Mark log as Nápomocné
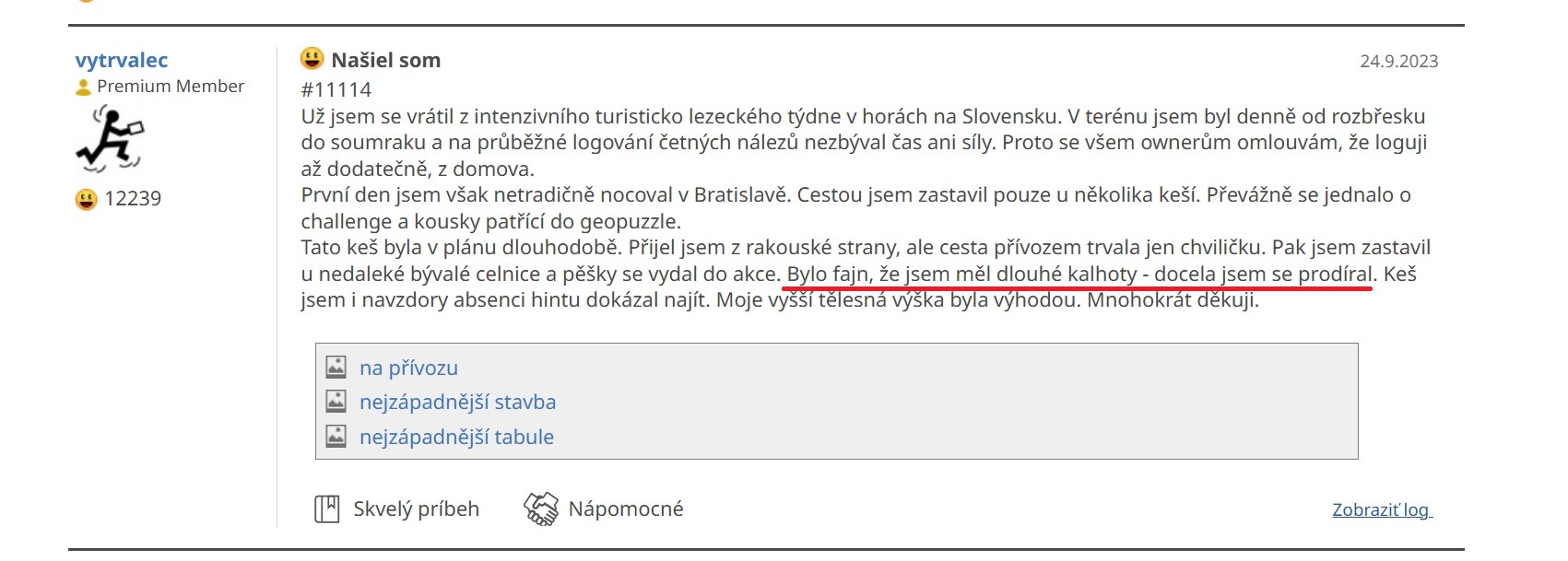This screenshot has width=1568, height=561. 604,508
